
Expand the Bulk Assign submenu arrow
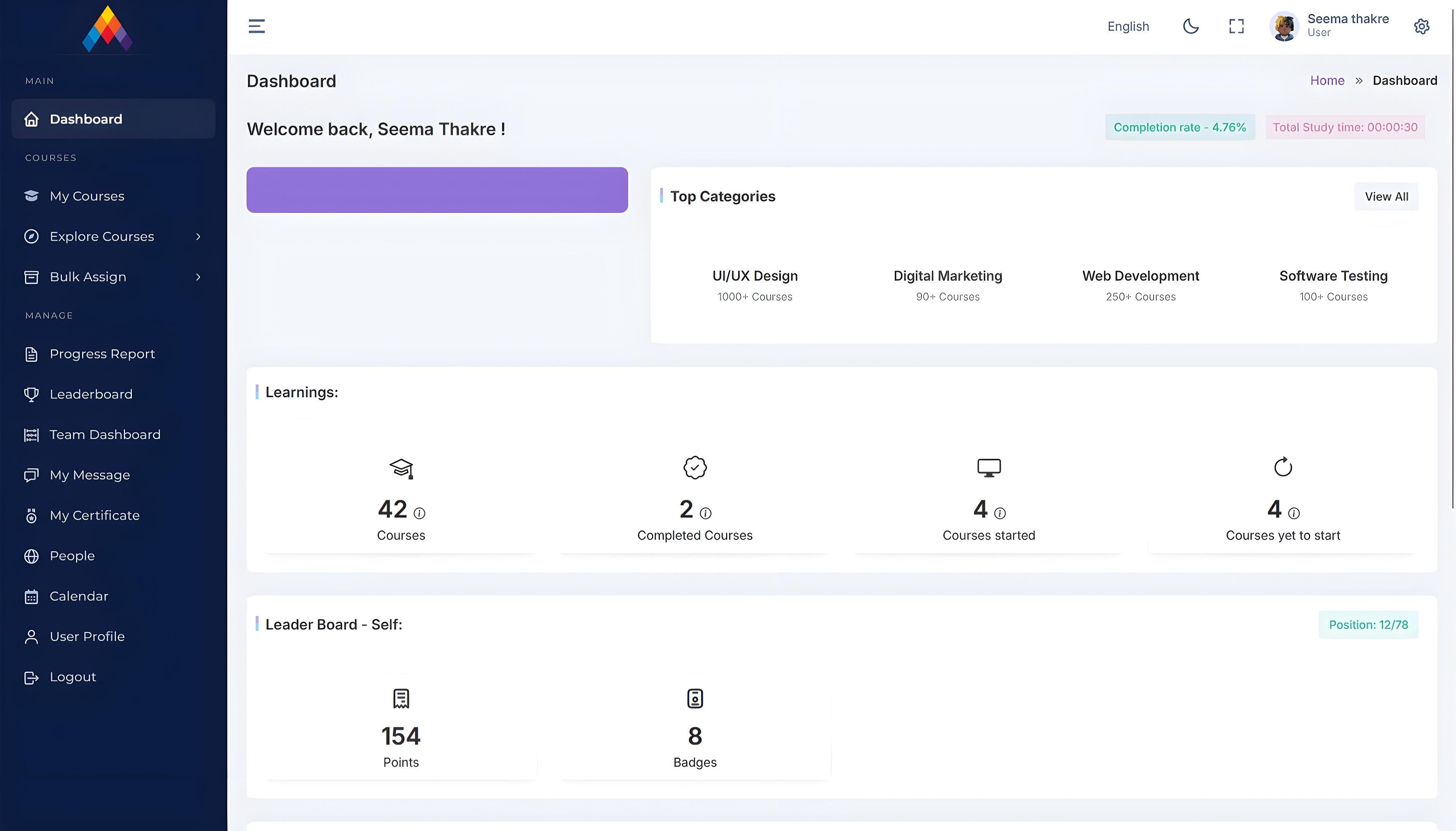click(x=198, y=277)
